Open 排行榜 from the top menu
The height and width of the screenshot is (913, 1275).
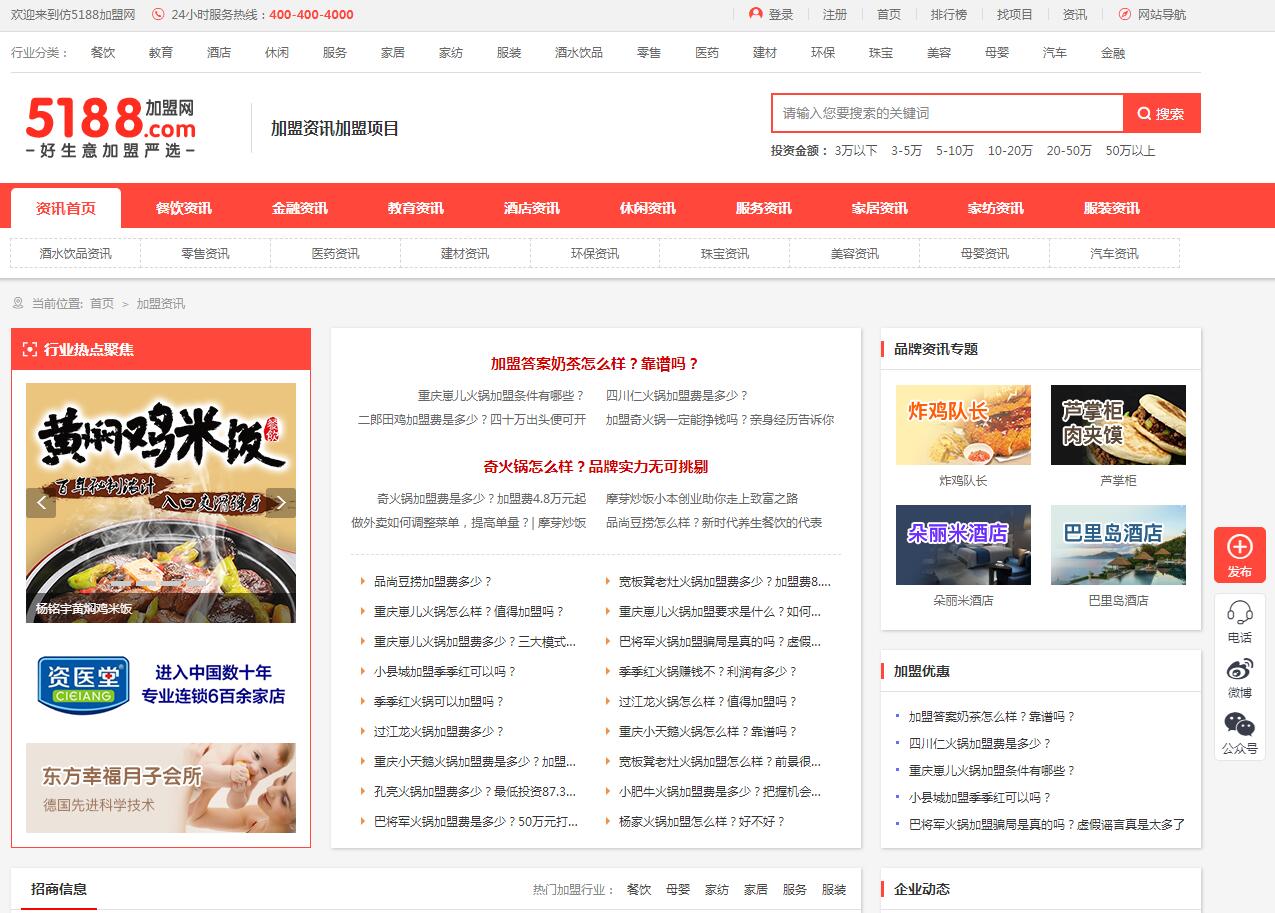(x=949, y=15)
